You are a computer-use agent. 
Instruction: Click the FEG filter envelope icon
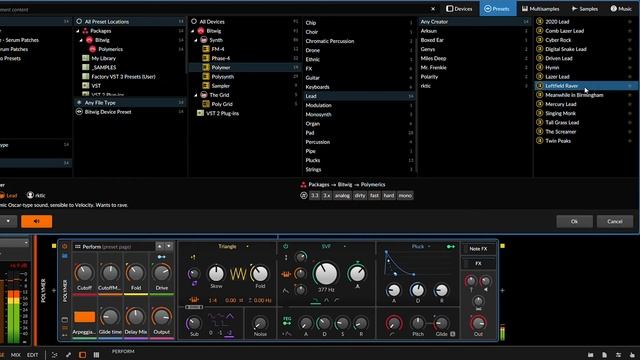[x=287, y=321]
